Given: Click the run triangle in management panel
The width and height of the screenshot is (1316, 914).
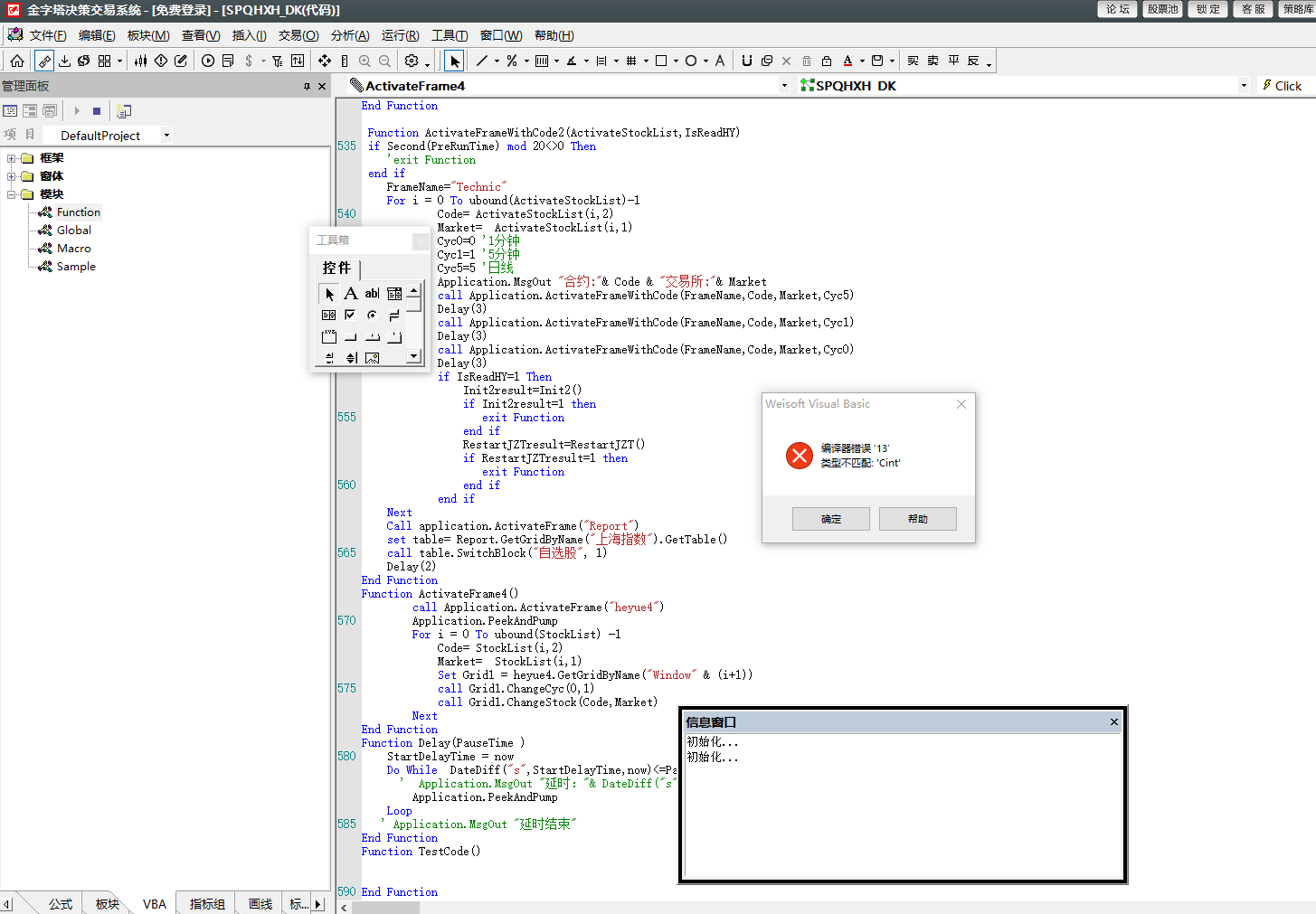Looking at the screenshot, I should pos(77,111).
